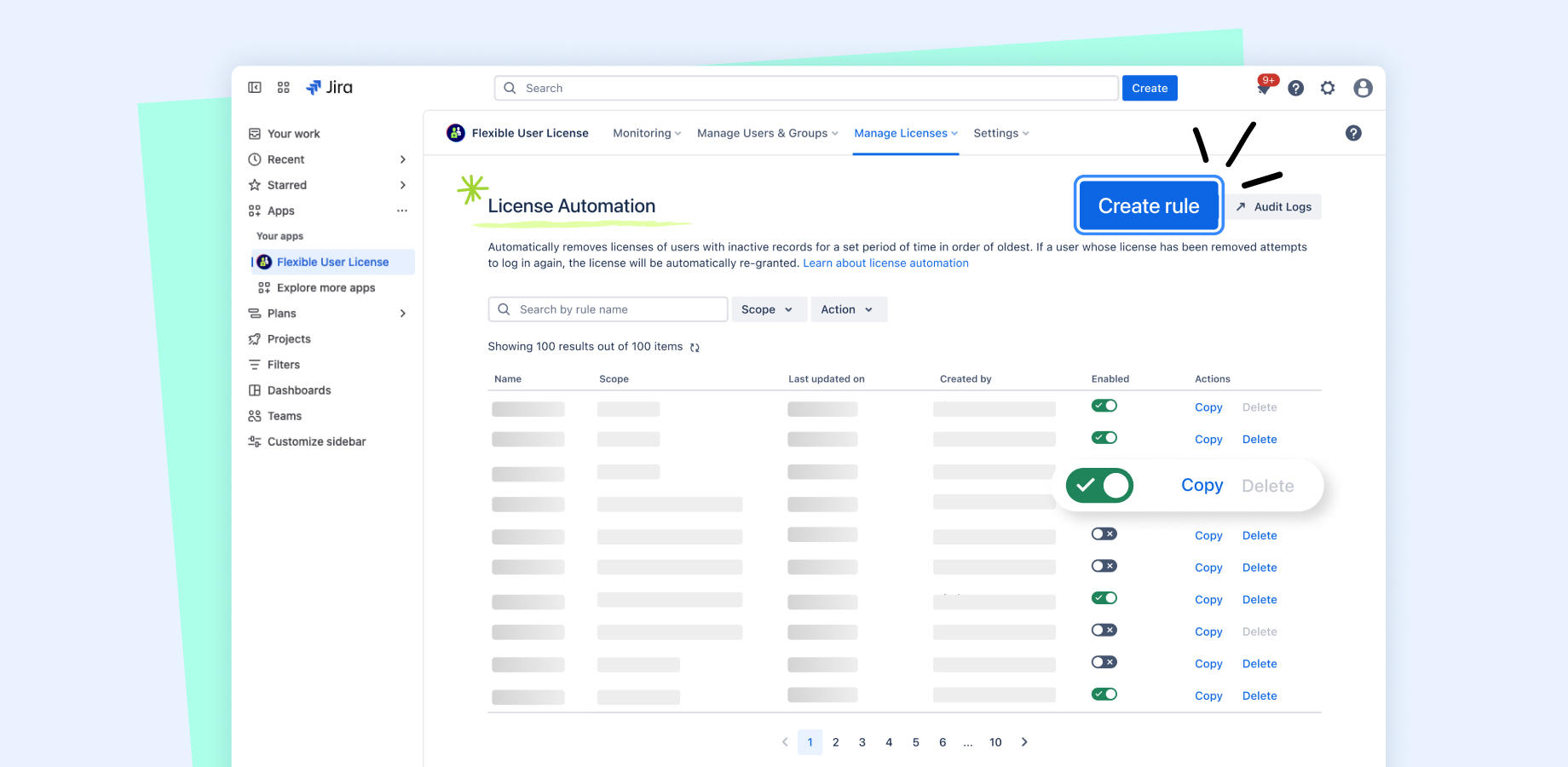
Task: Open the Jira app switcher grid icon
Action: [x=283, y=87]
